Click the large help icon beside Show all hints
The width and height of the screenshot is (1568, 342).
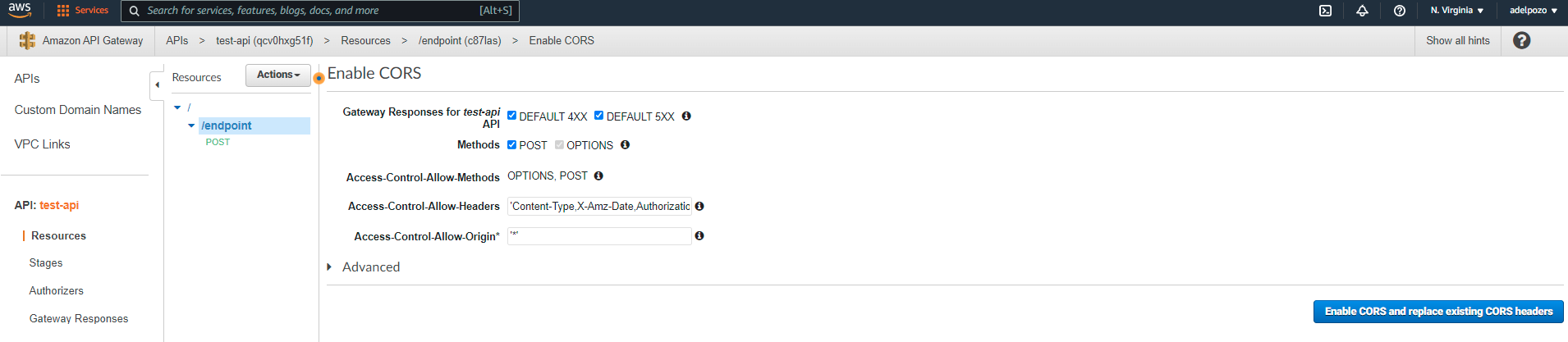coord(1521,40)
